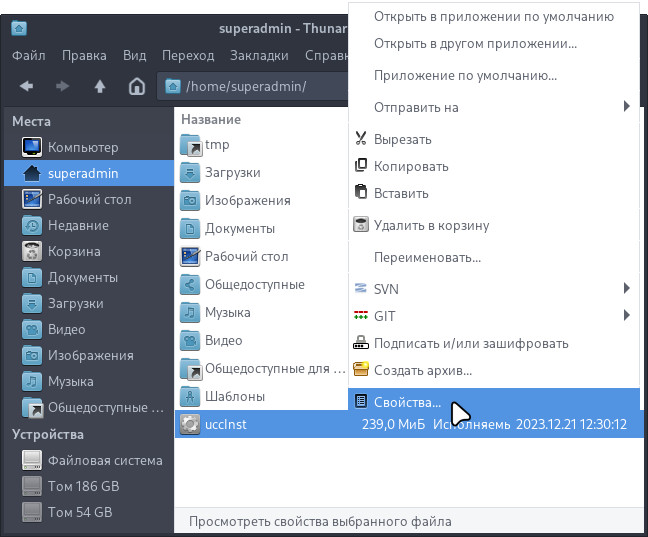Open the Файл menu
This screenshot has width=648, height=537.
point(29,55)
